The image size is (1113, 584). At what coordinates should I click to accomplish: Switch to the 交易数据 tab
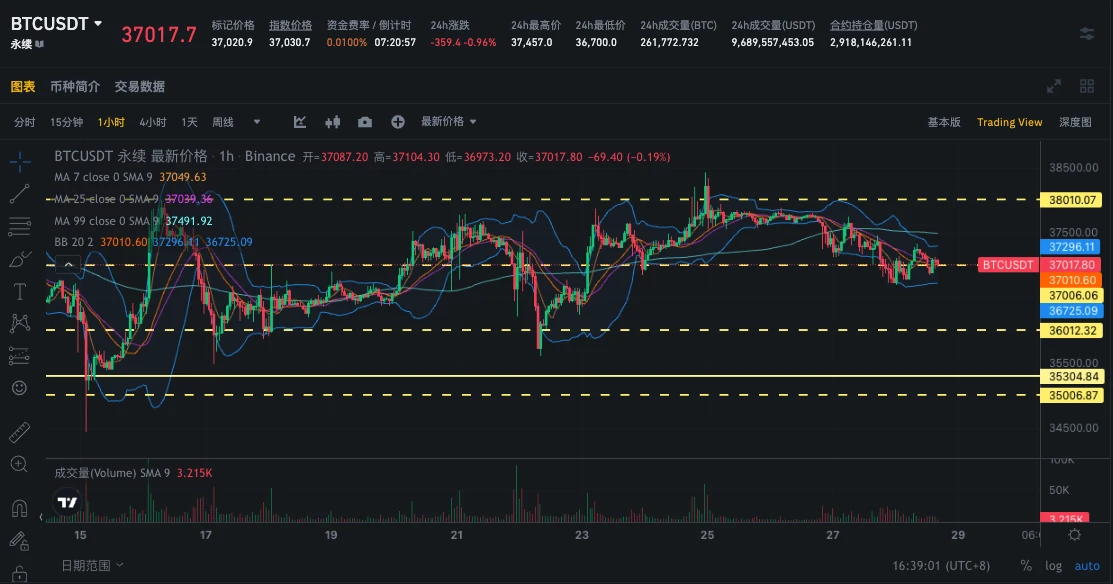140,87
